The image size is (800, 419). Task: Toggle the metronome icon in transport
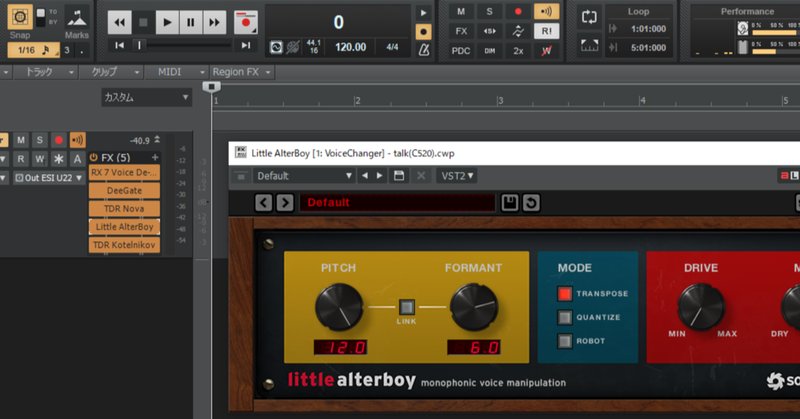click(x=423, y=50)
